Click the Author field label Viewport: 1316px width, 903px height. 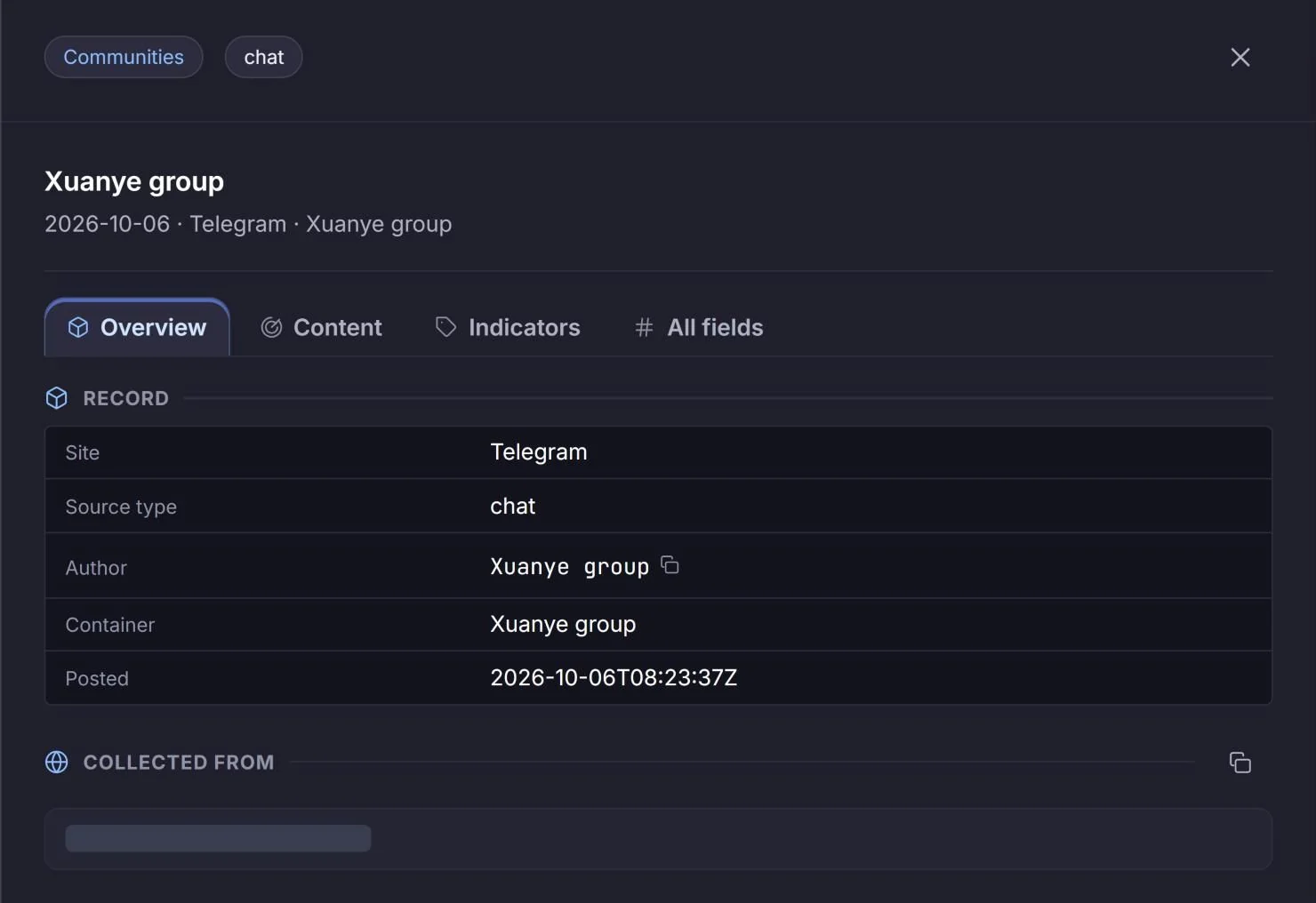pyautogui.click(x=96, y=568)
